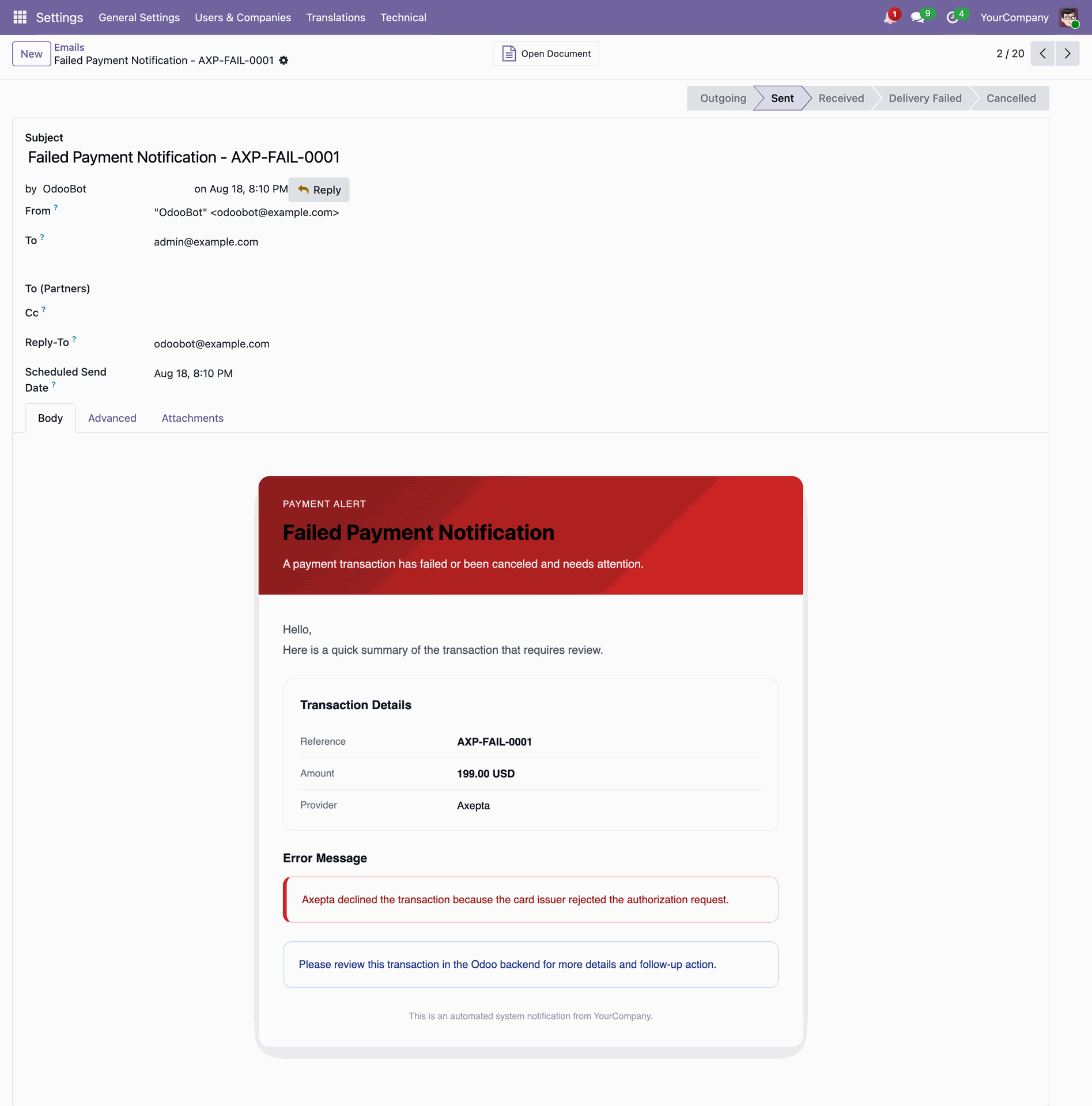Open the gear actions icon beside title
Image resolution: width=1092 pixels, height=1106 pixels.
click(284, 60)
